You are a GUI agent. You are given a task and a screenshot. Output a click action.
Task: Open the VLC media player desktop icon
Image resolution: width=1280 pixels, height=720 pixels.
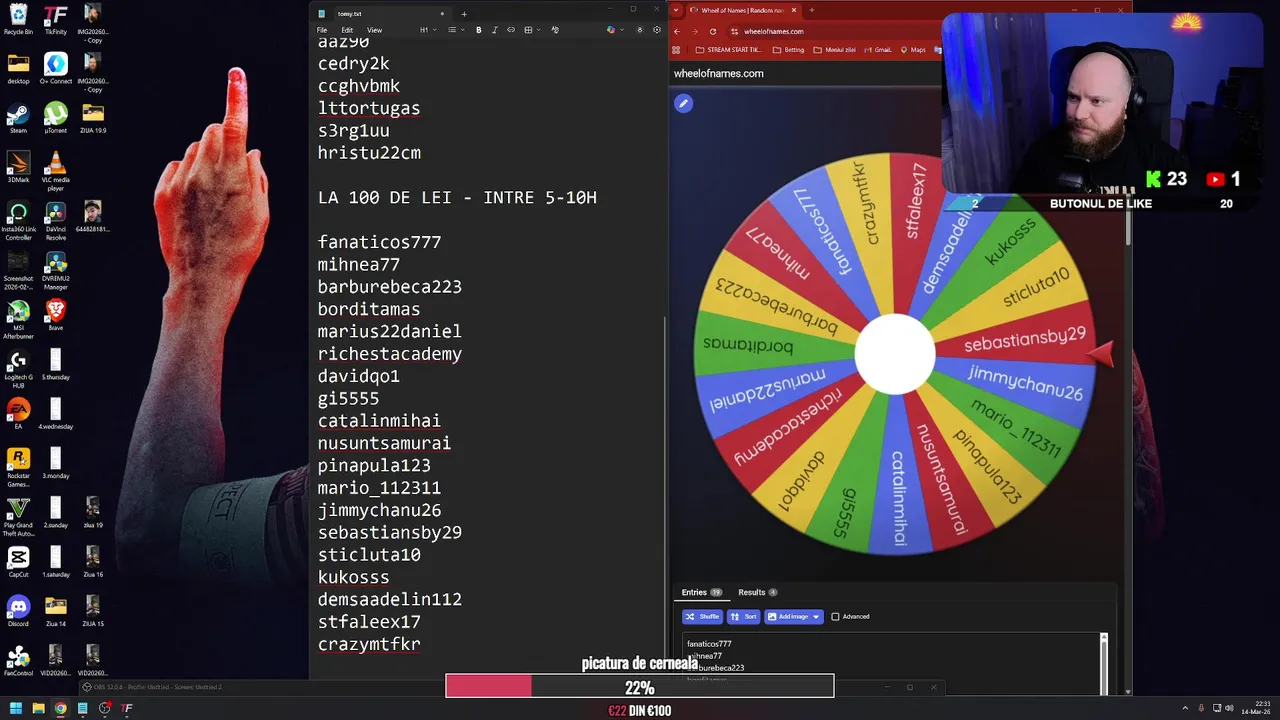pyautogui.click(x=55, y=170)
